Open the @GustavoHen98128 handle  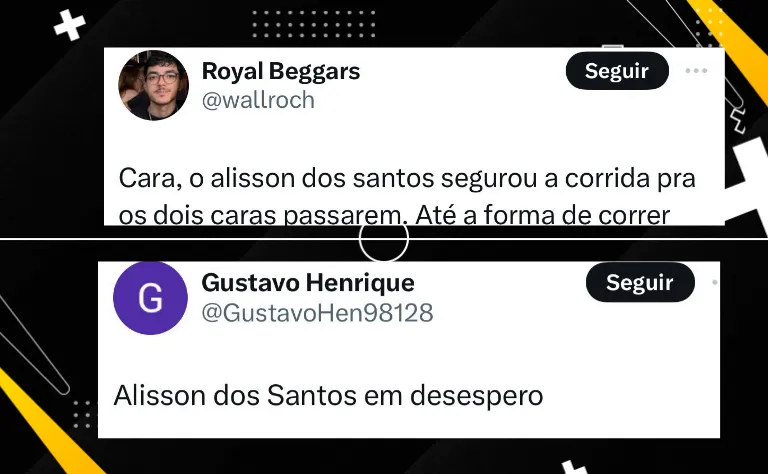[x=317, y=313]
